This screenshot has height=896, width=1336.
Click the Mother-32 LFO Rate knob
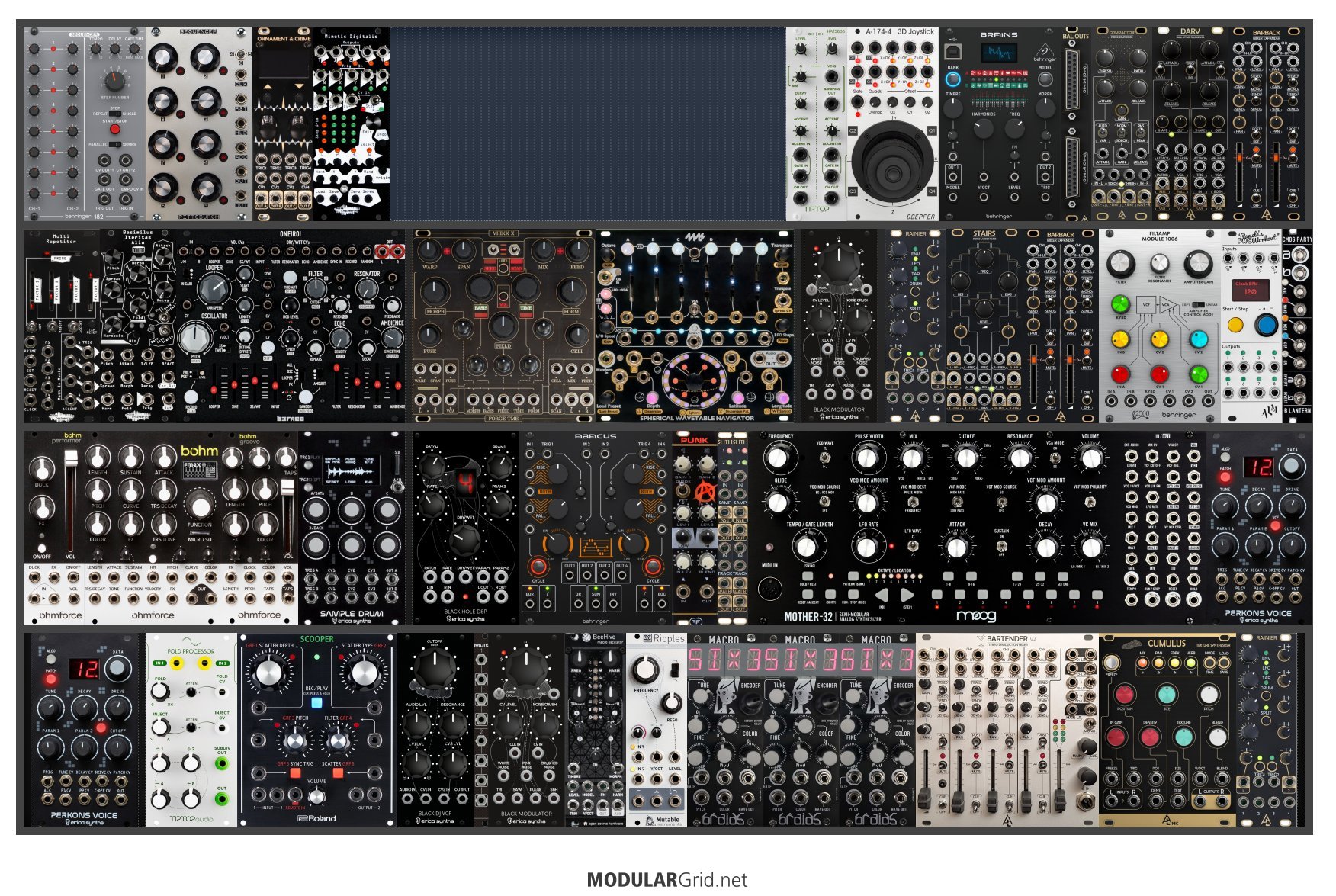coord(867,547)
